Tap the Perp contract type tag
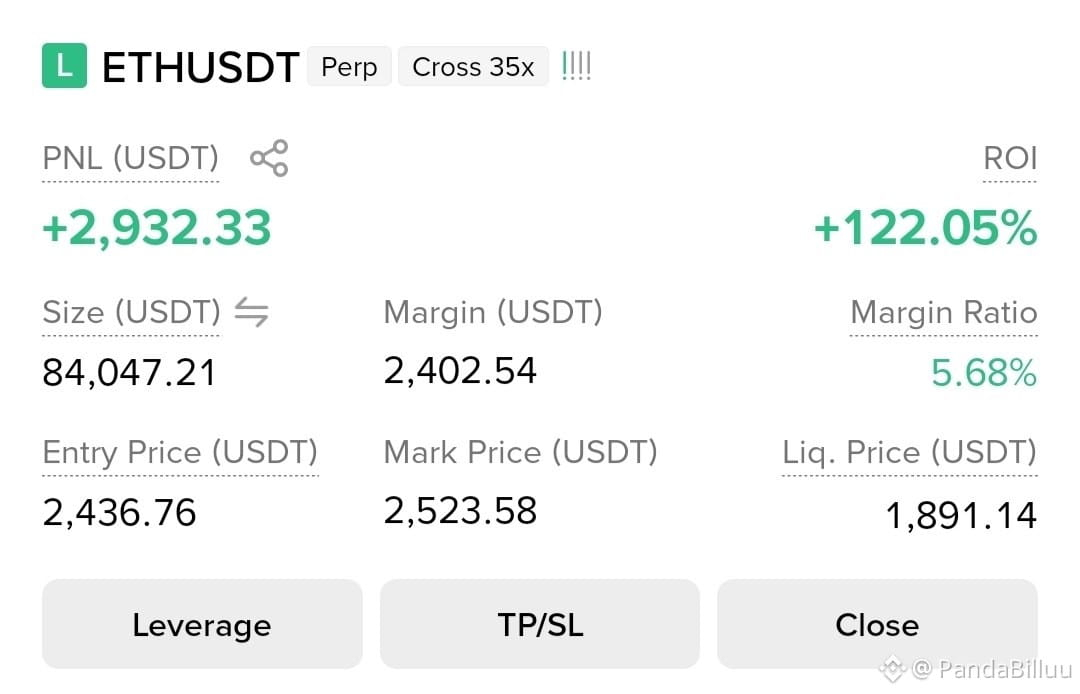1080x694 pixels. 349,67
